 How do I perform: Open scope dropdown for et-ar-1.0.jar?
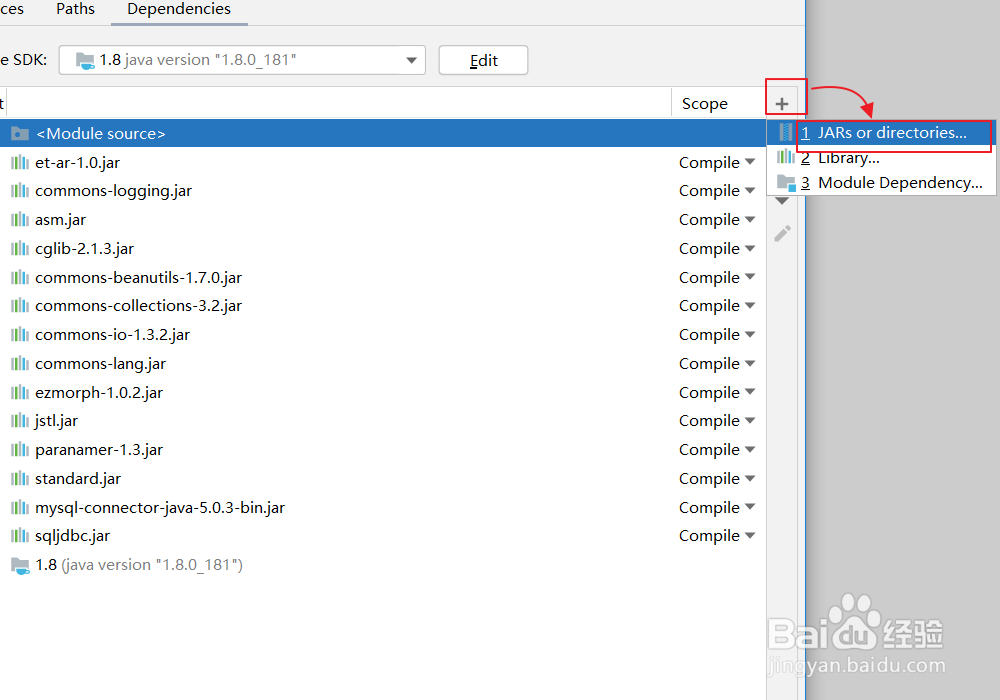tap(750, 162)
